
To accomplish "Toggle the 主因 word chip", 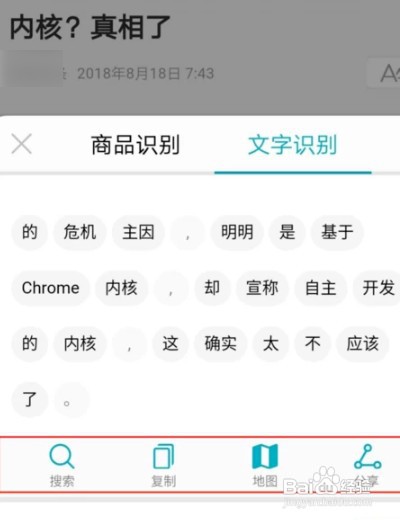I will click(x=138, y=232).
